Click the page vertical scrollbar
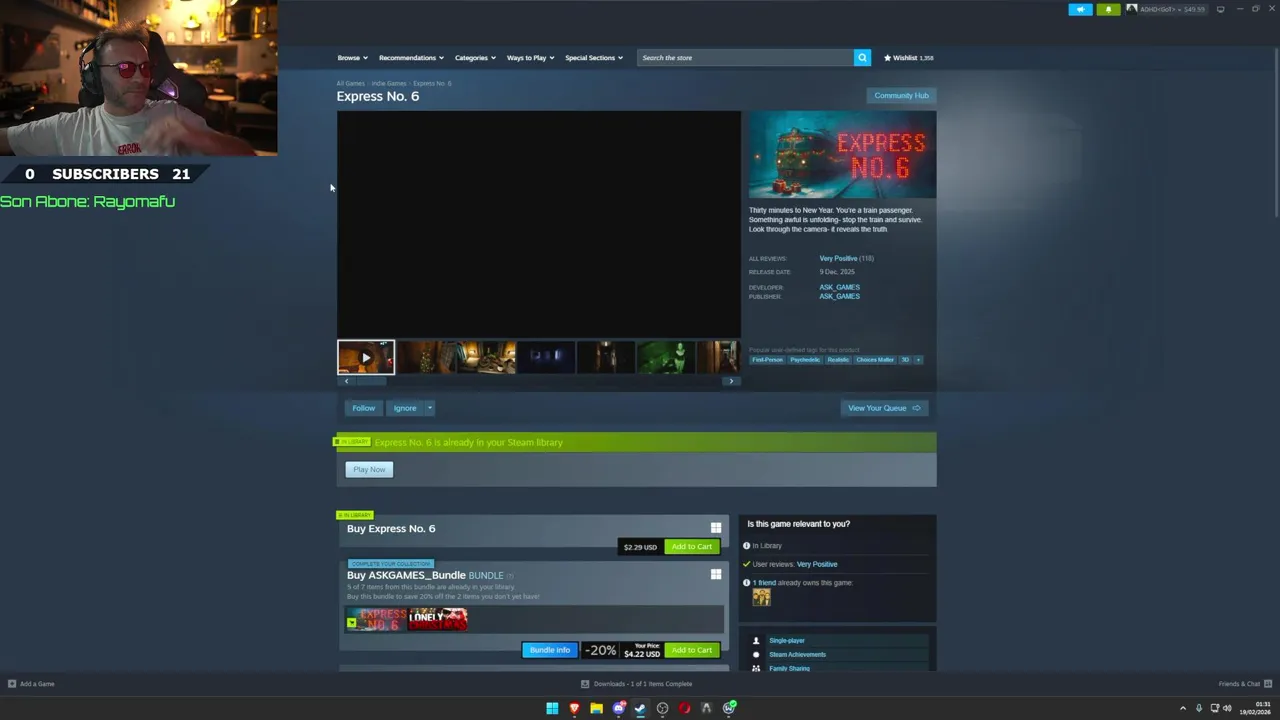1280x720 pixels. click(x=1275, y=130)
